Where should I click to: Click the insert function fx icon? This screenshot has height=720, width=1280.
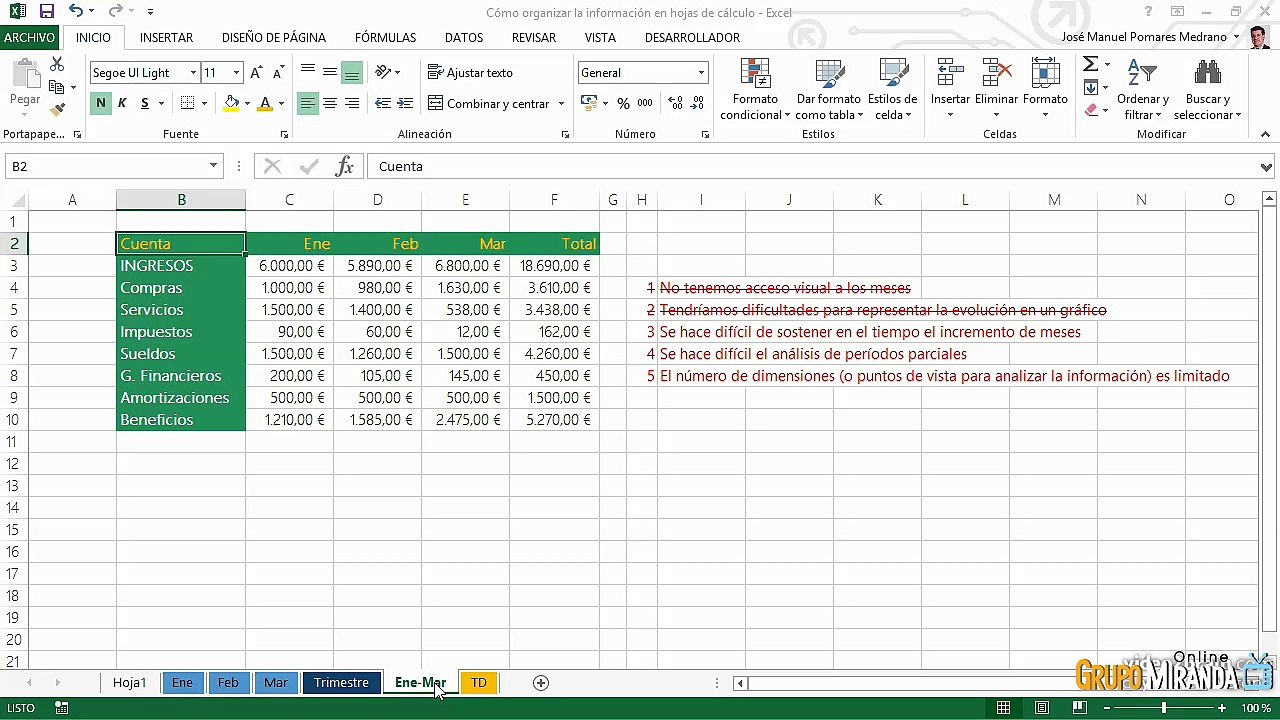[x=344, y=167]
